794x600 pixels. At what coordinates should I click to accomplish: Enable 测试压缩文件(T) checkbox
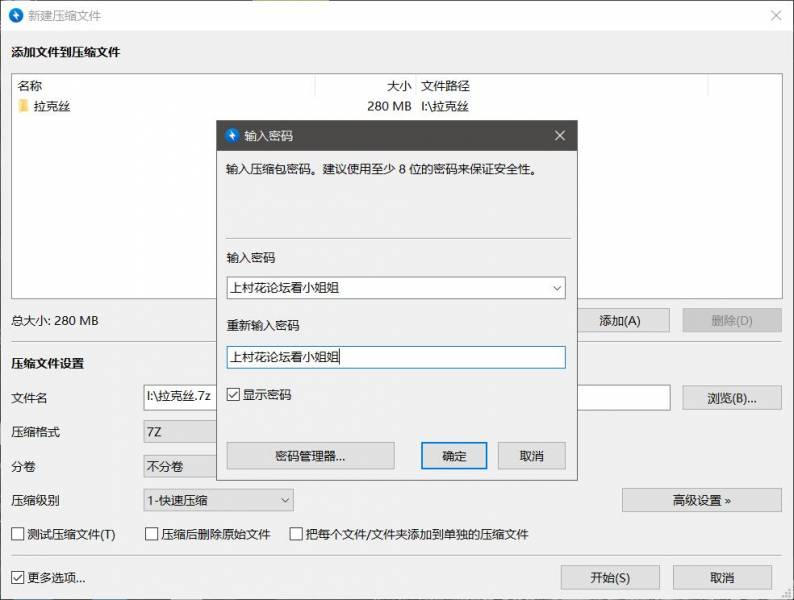coord(17,534)
